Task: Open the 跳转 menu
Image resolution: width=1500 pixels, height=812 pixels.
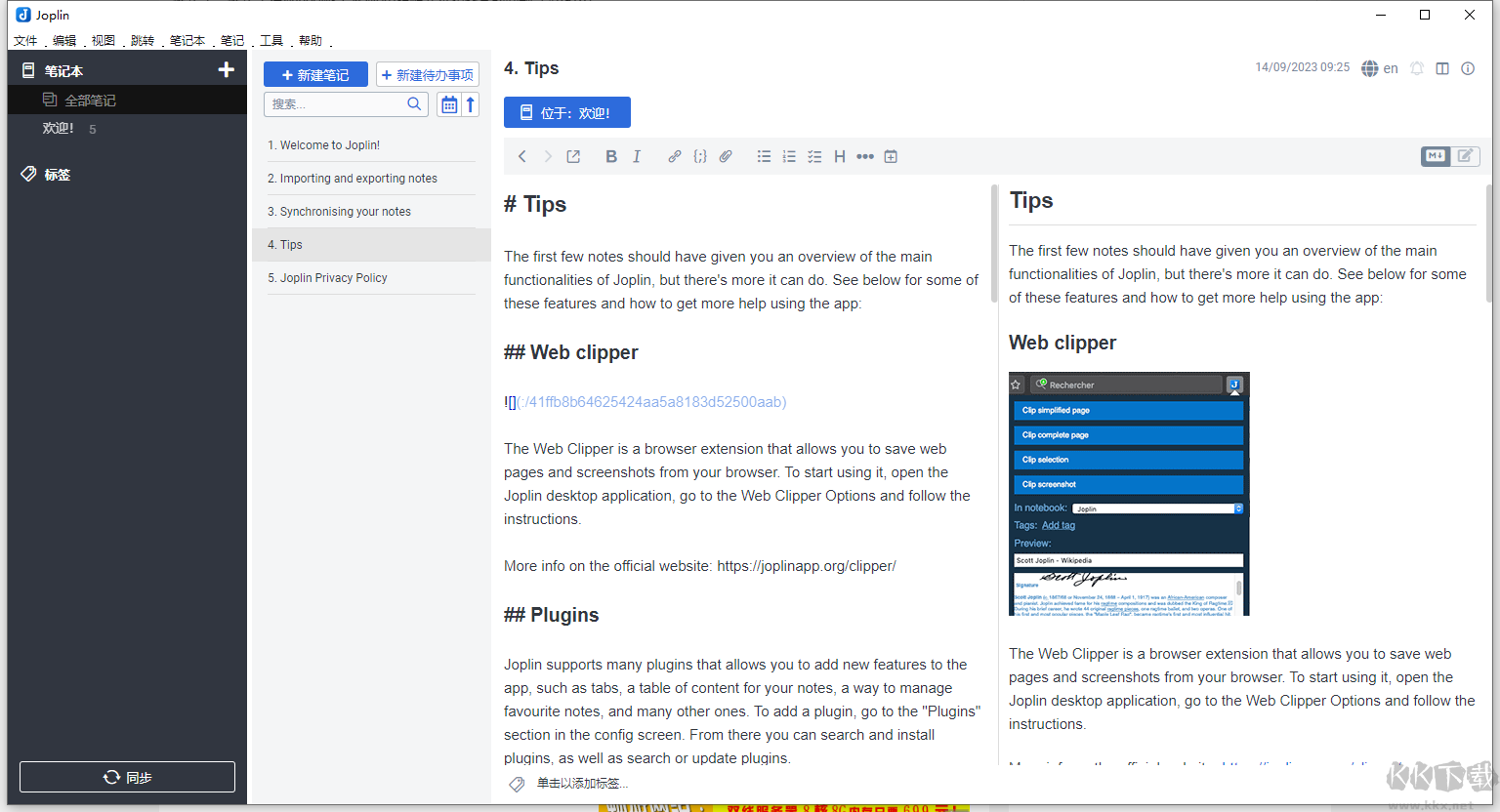Action: [x=143, y=40]
